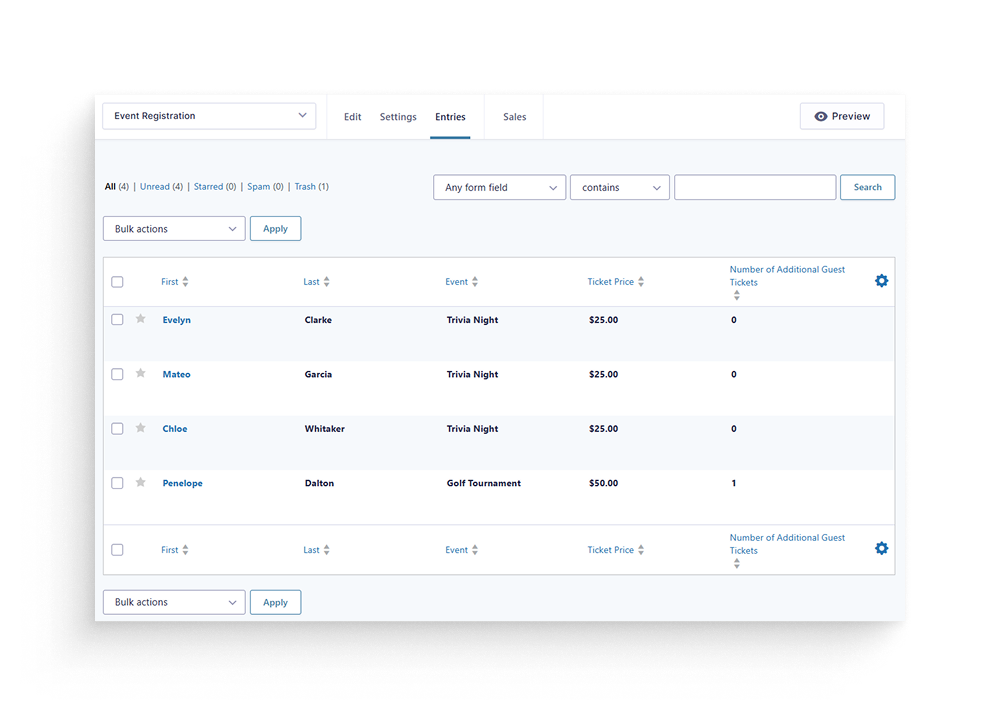The width and height of the screenshot is (1001, 725).
Task: Star the Penelope Dalton entry
Action: point(140,482)
